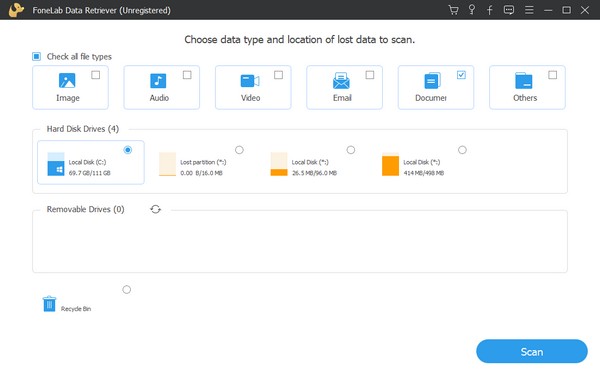Click "Removable Drives (0)" heading

(x=85, y=209)
